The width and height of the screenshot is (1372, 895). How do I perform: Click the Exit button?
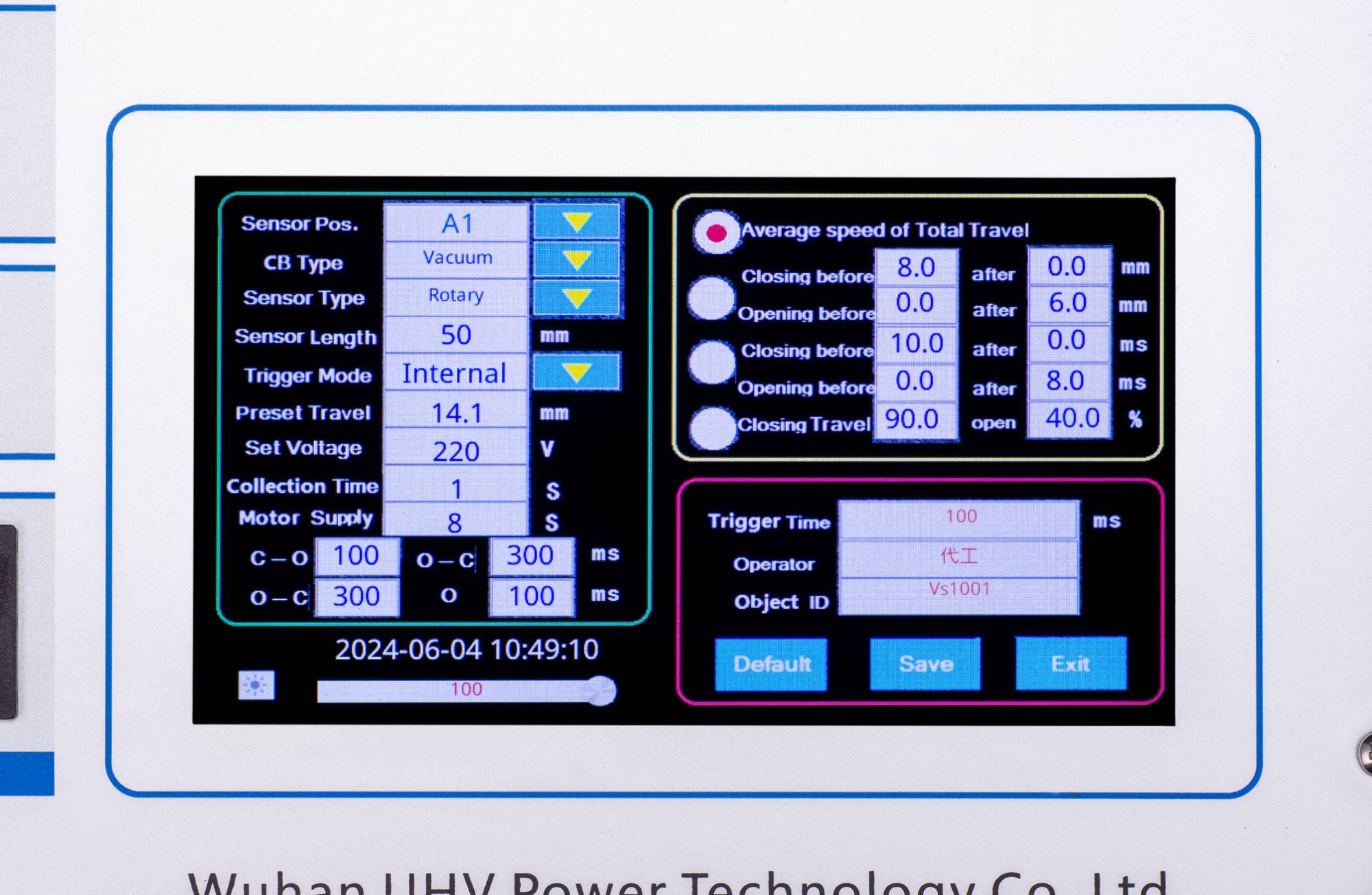click(x=1071, y=663)
